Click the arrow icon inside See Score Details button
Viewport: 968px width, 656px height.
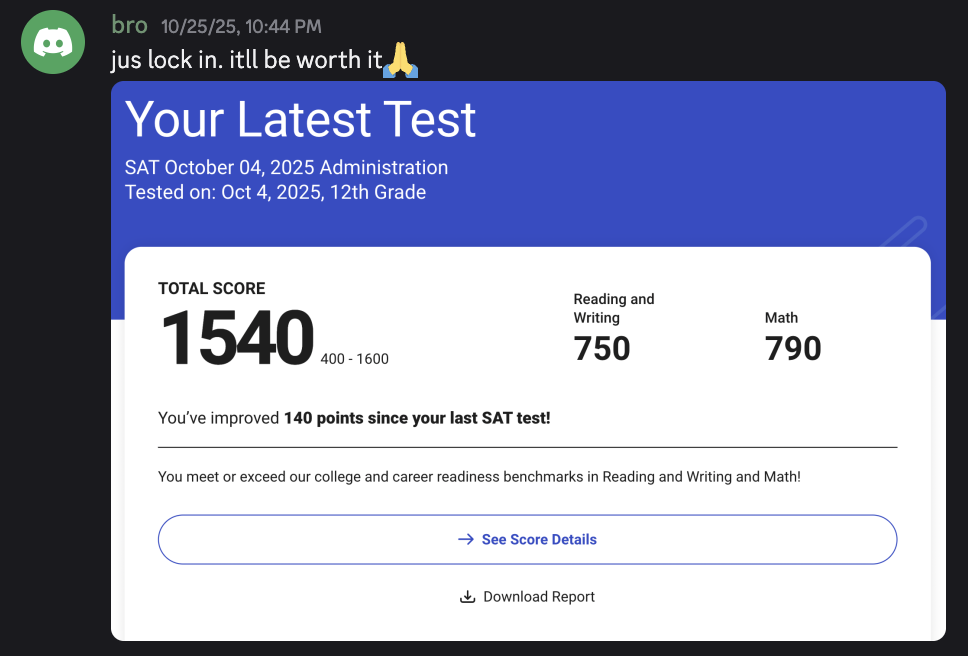tap(464, 539)
